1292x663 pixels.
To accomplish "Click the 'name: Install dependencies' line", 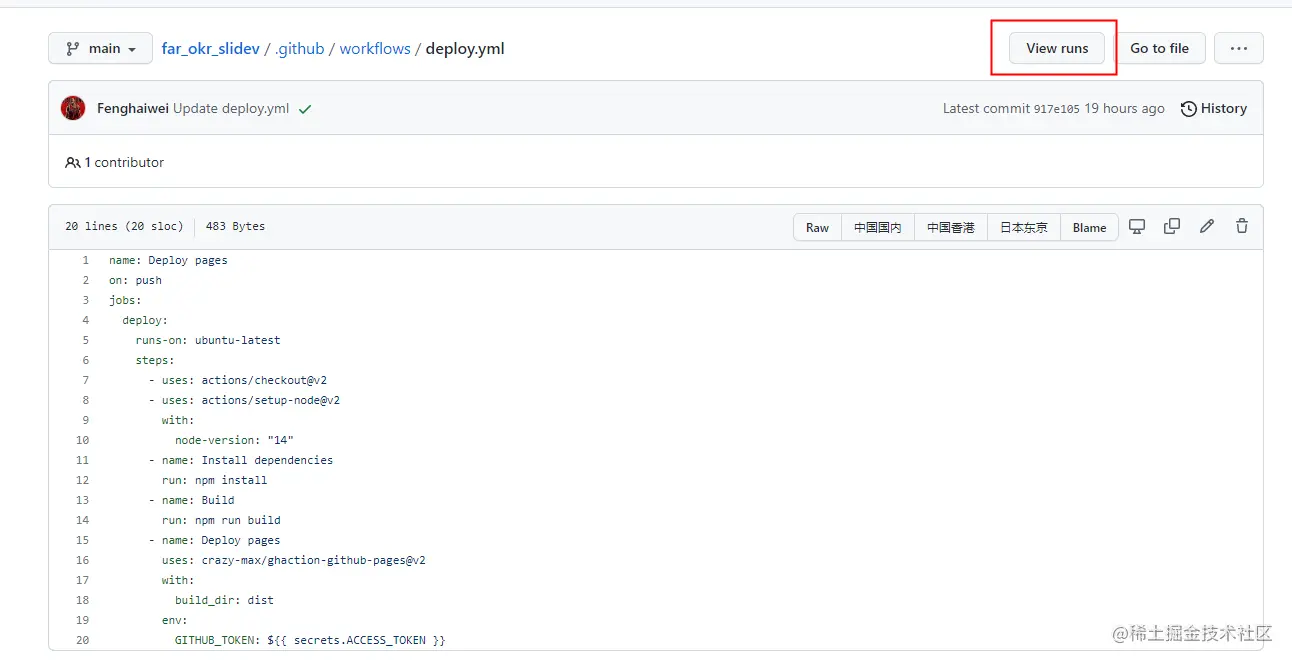I will point(241,460).
